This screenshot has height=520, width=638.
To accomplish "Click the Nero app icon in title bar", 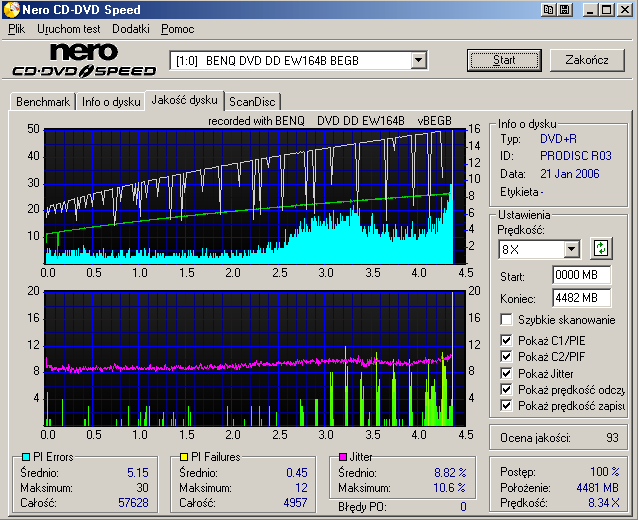I will [x=11, y=10].
